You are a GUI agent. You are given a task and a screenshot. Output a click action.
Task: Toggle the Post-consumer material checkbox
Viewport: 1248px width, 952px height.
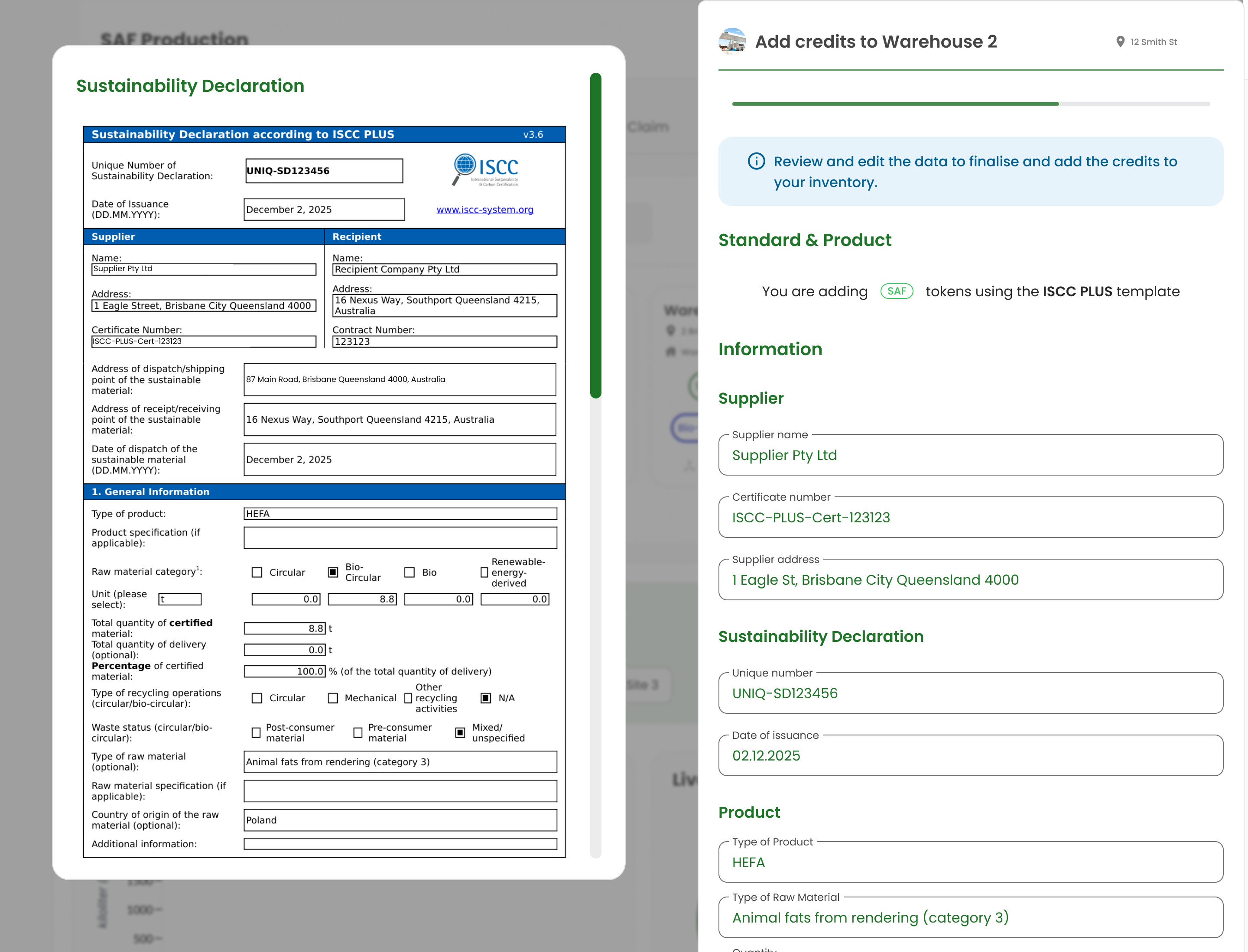pyautogui.click(x=256, y=733)
